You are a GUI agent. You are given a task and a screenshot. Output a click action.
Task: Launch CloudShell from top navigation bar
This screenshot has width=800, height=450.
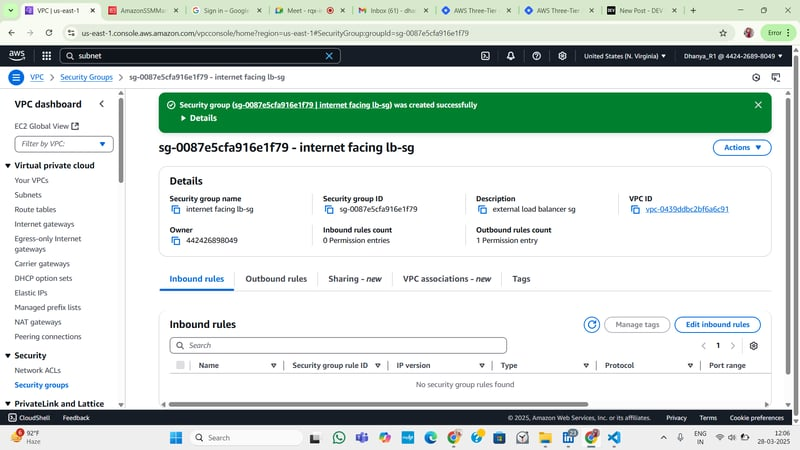click(485, 56)
